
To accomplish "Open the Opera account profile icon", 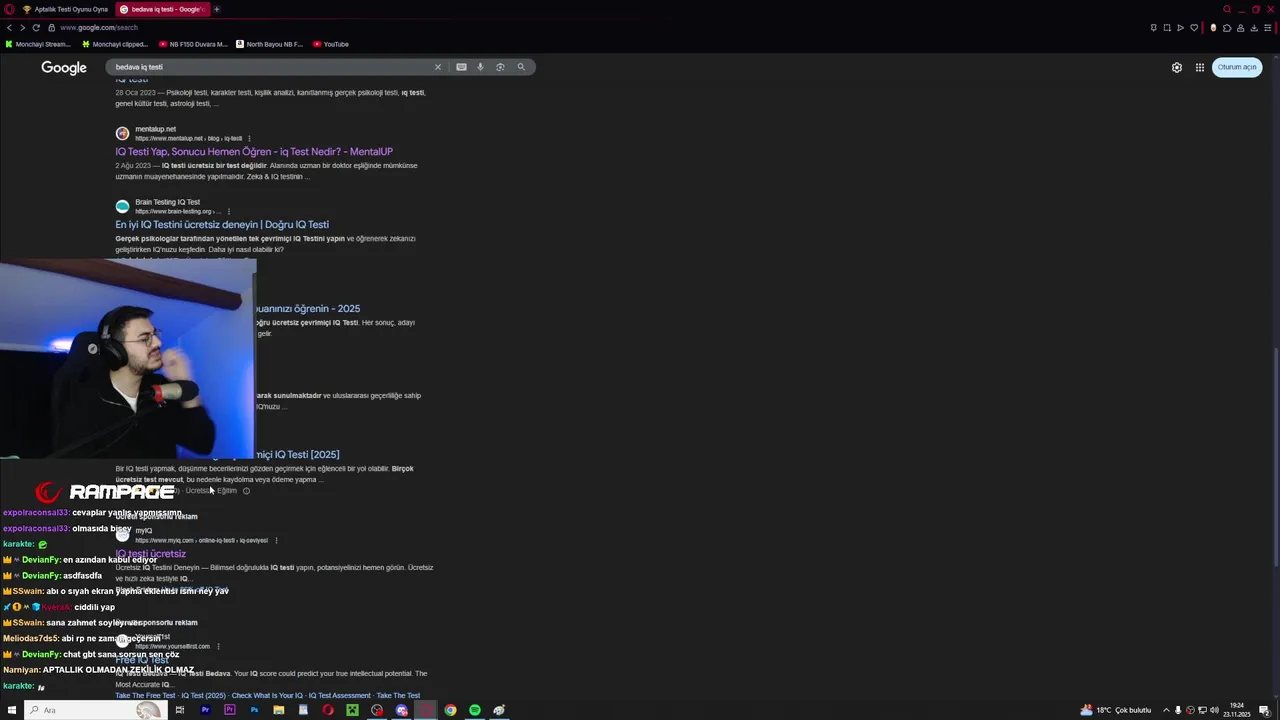I will tap(1241, 28).
